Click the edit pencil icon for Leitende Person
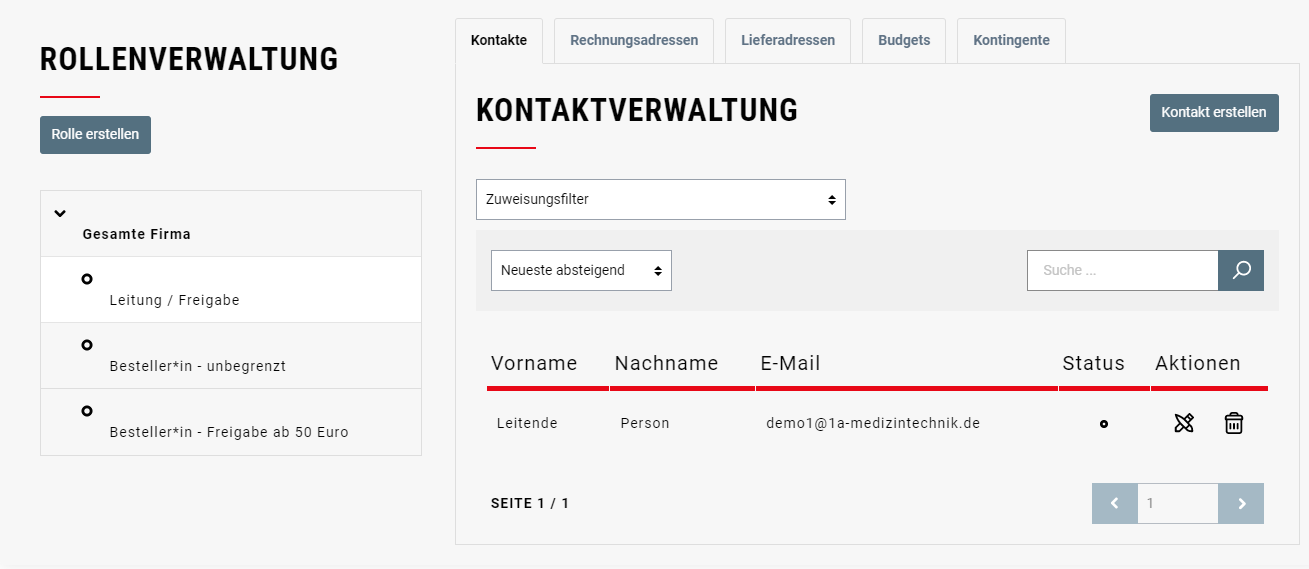Screen dimensions: 1309x569 [1184, 423]
